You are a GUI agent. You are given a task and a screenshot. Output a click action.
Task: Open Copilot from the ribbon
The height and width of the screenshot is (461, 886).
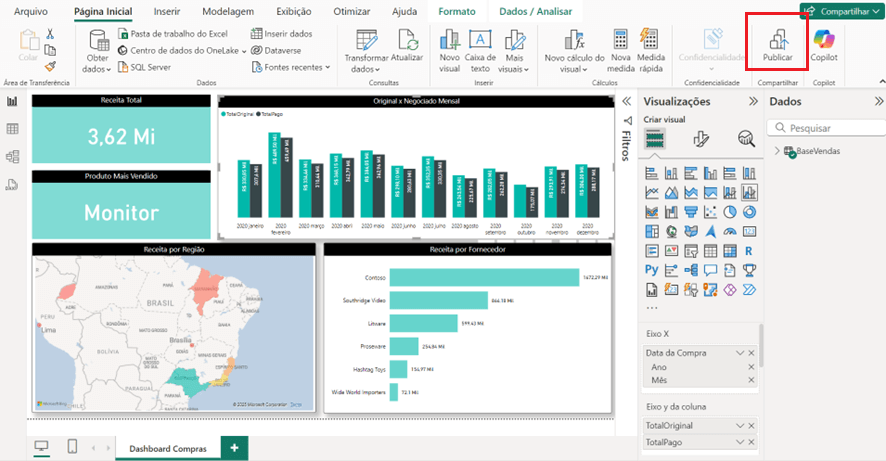tap(824, 45)
